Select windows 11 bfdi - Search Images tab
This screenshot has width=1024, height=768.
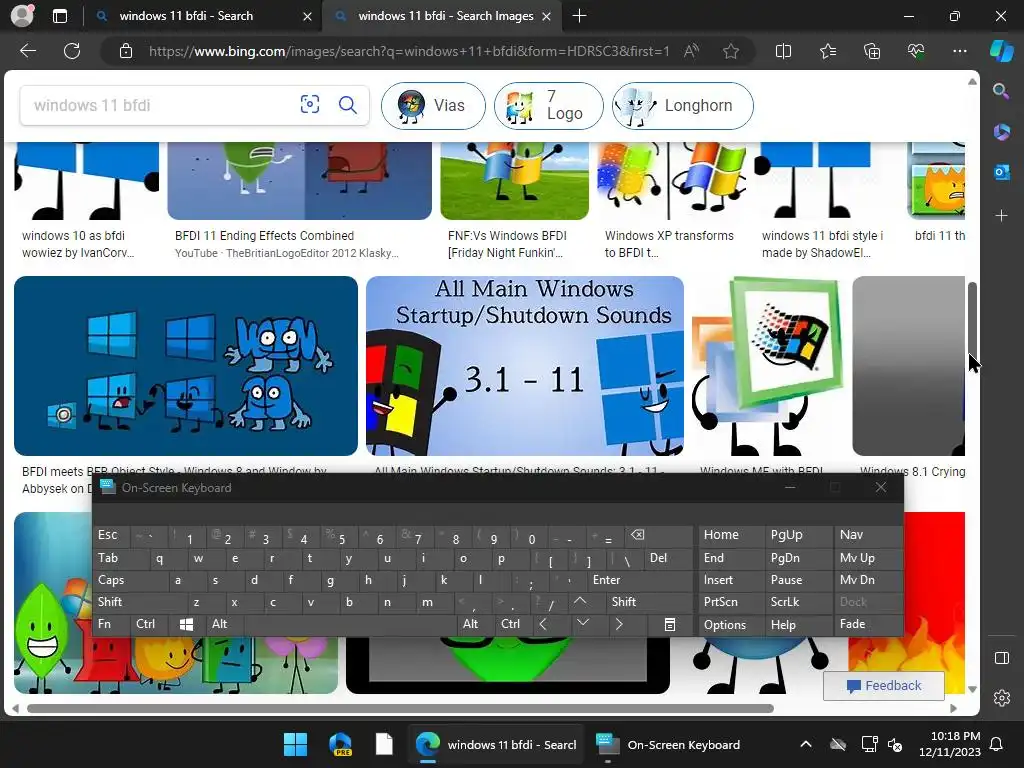click(445, 16)
